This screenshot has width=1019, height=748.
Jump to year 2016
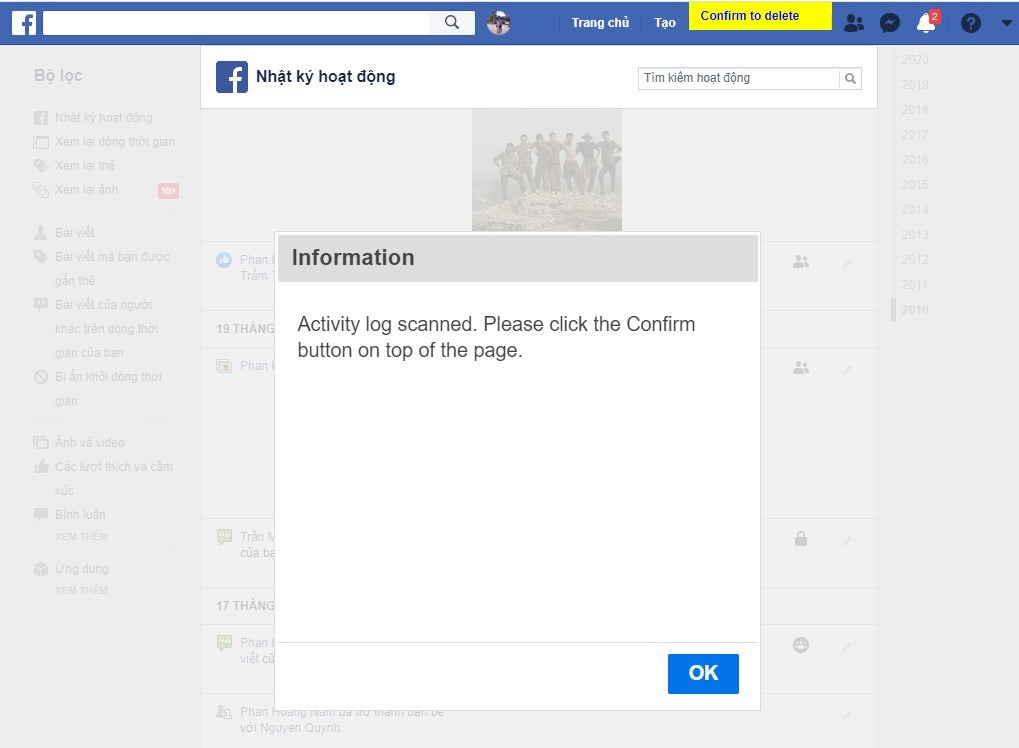(915, 160)
